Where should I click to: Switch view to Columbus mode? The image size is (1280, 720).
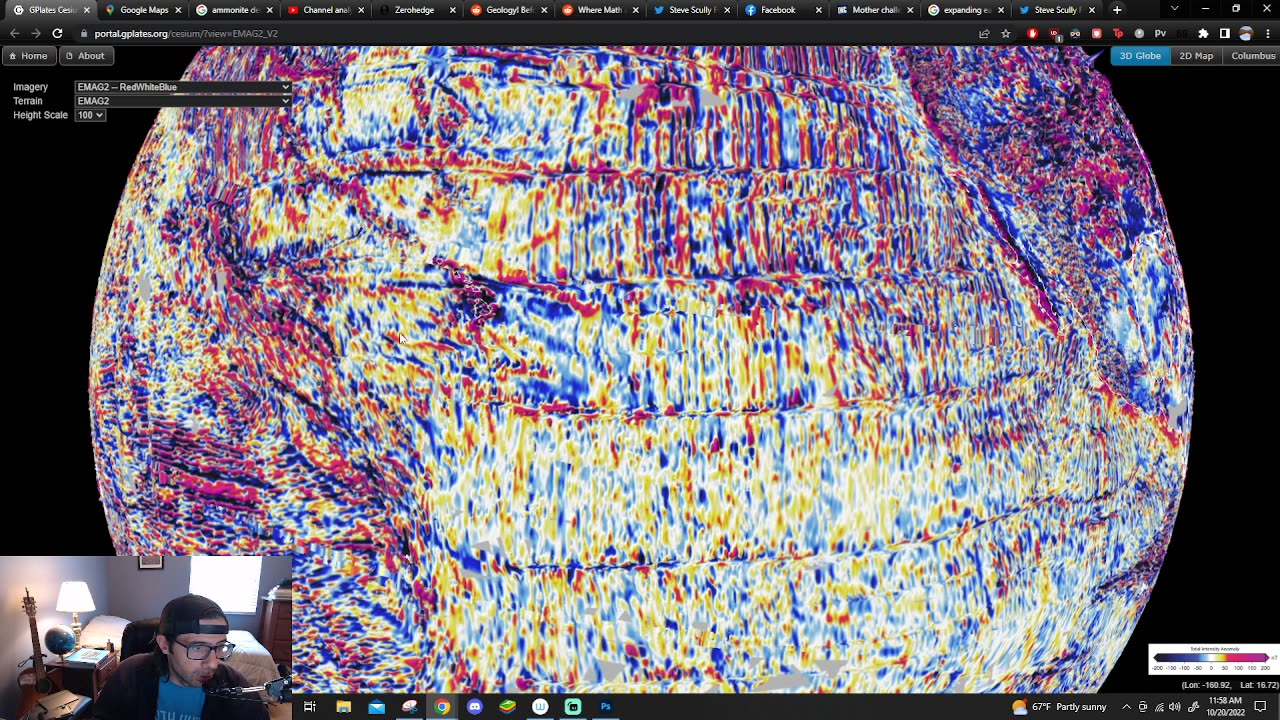pyautogui.click(x=1252, y=56)
